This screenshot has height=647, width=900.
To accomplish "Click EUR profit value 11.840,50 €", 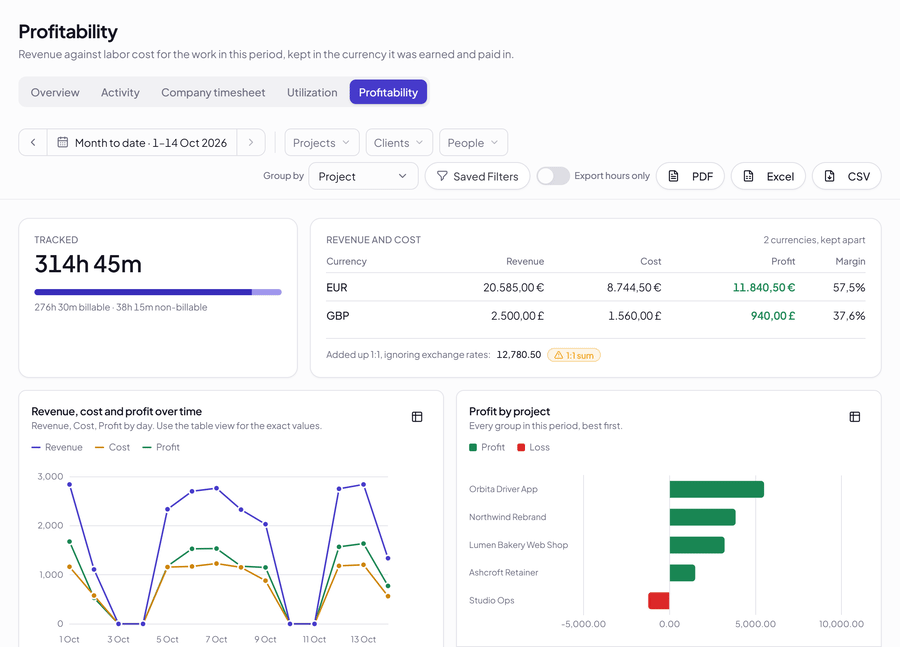I will pyautogui.click(x=763, y=288).
